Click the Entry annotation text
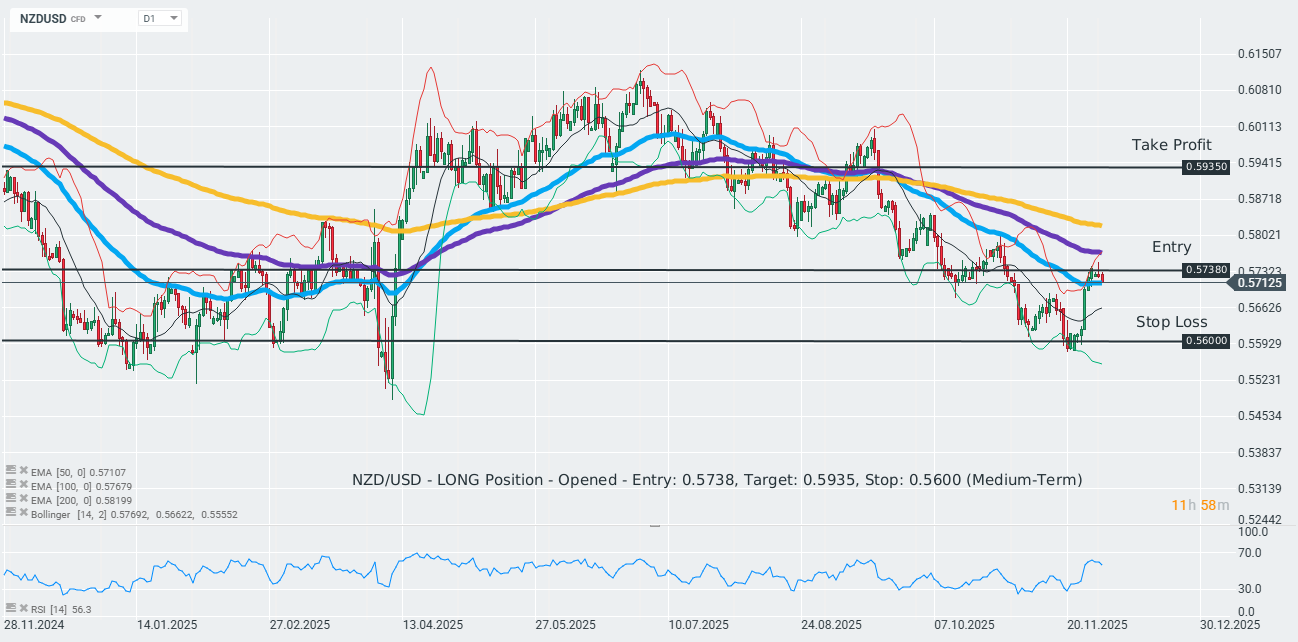Viewport: 1298px width, 642px height. click(1172, 247)
